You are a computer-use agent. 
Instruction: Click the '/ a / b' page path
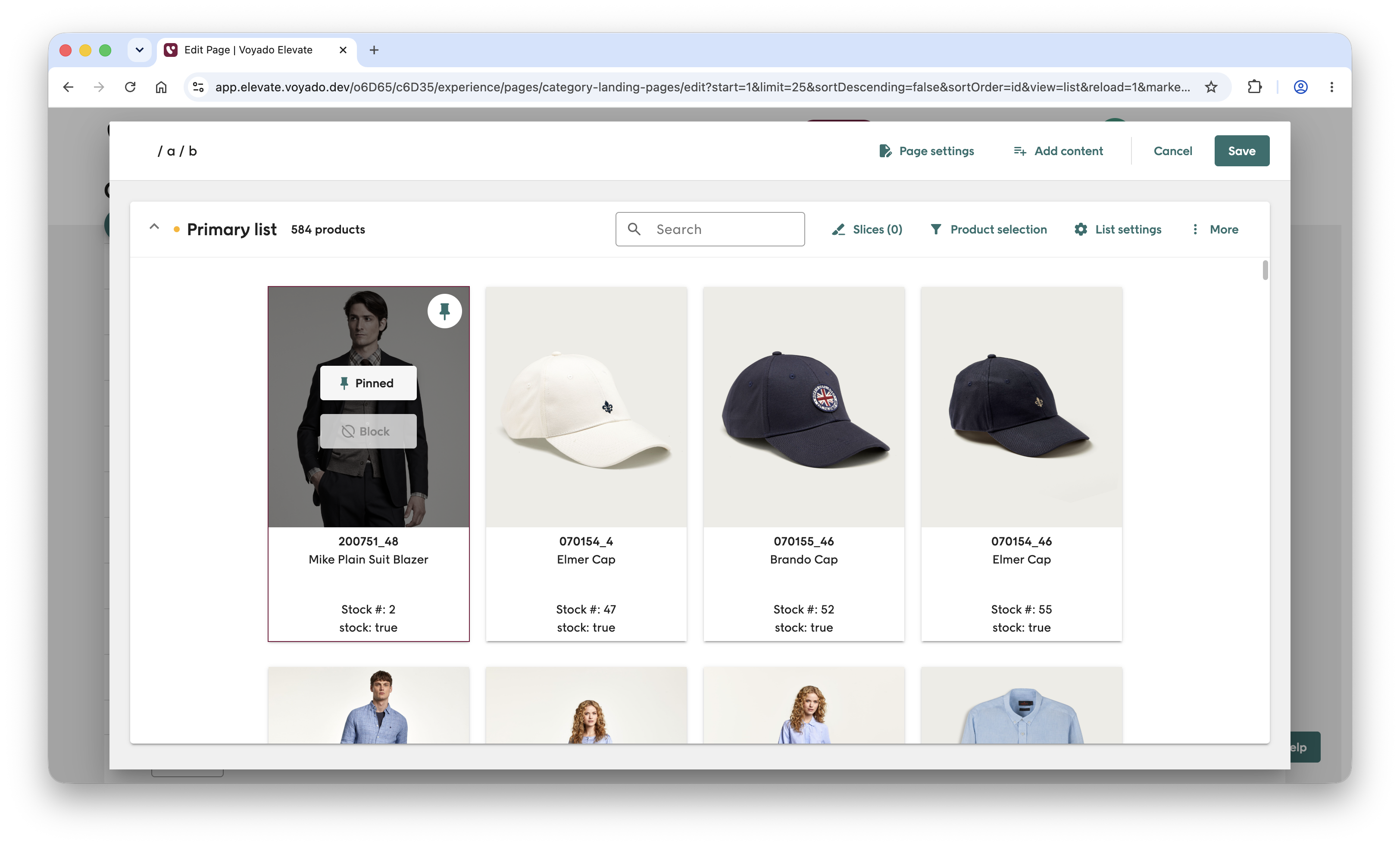point(177,150)
